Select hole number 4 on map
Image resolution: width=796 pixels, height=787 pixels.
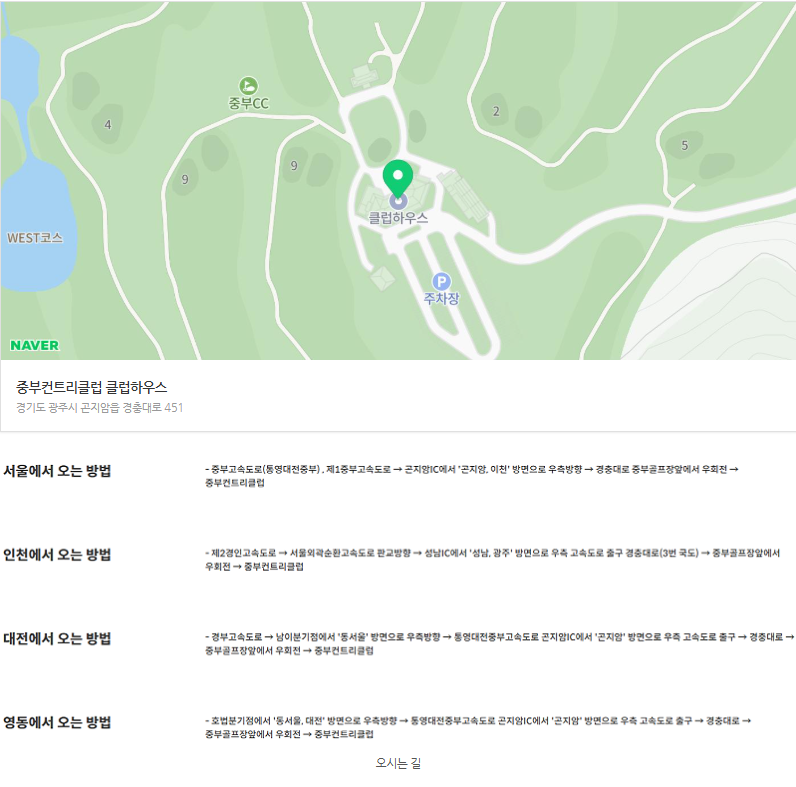[x=108, y=124]
